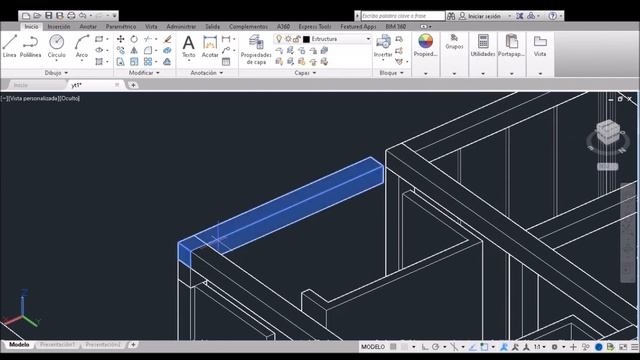Screen dimensions: 640x360
Task: Click the Erase pencil icon in Modificar
Action: click(x=167, y=39)
